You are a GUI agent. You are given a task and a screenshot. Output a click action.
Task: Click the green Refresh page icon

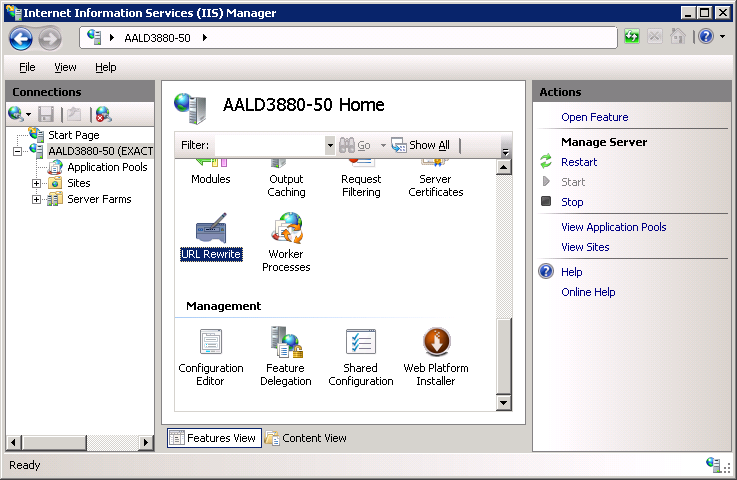(632, 36)
